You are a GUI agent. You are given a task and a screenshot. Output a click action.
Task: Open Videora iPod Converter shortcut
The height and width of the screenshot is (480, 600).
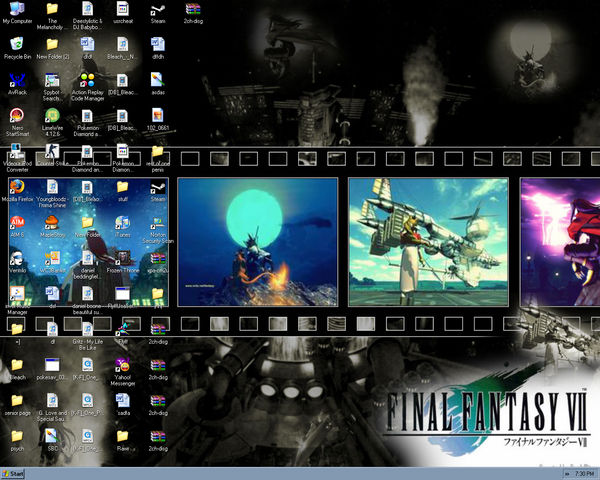pos(17,158)
